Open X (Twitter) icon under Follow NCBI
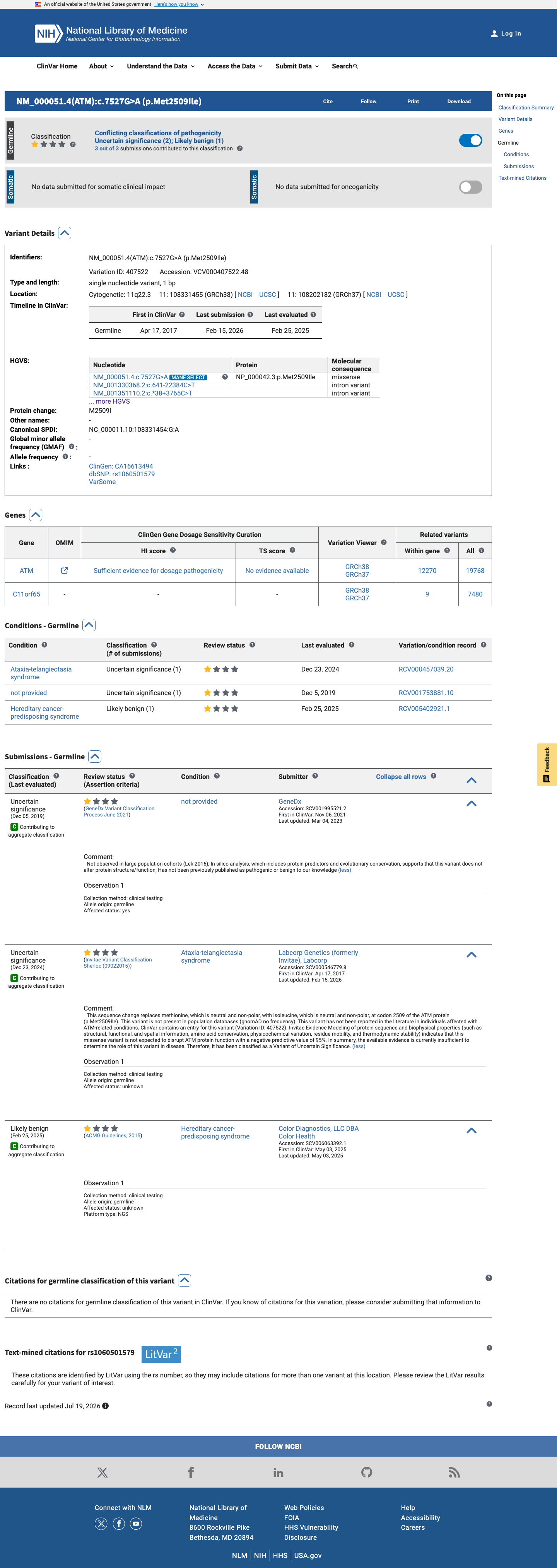The height and width of the screenshot is (1568, 557). 102,1472
